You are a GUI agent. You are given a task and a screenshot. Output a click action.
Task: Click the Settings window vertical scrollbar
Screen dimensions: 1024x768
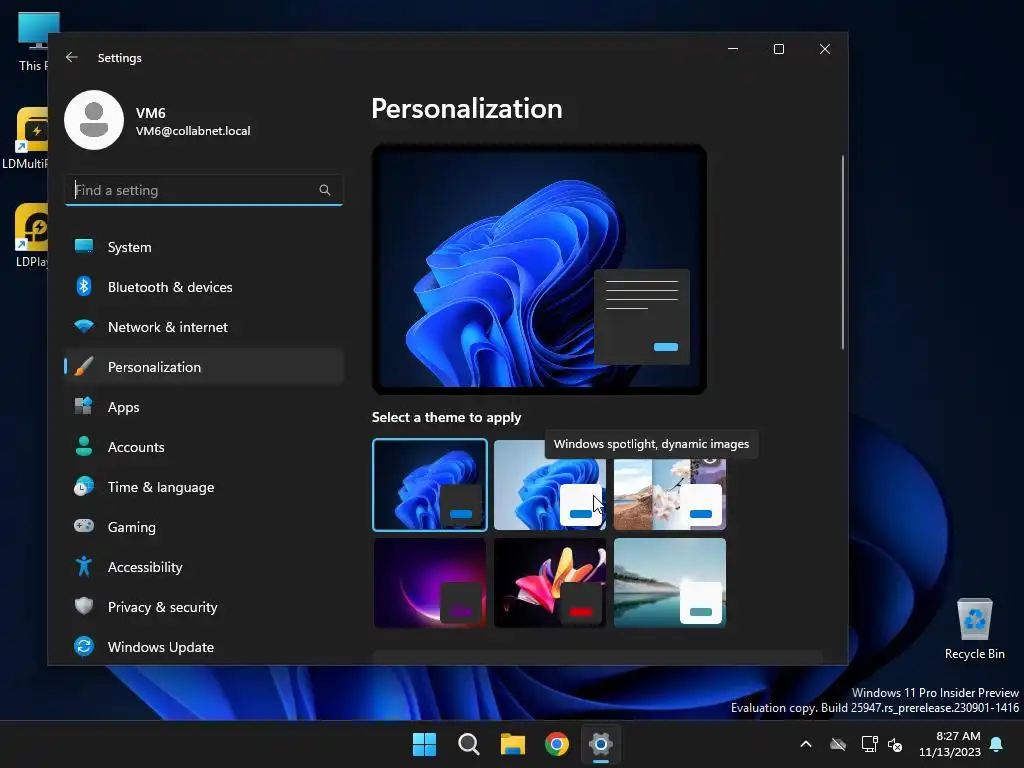point(842,252)
